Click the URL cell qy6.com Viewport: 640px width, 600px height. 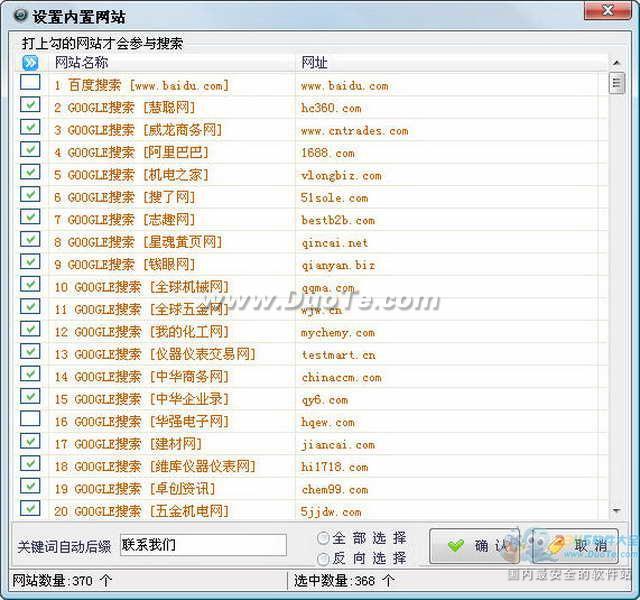pyautogui.click(x=324, y=400)
